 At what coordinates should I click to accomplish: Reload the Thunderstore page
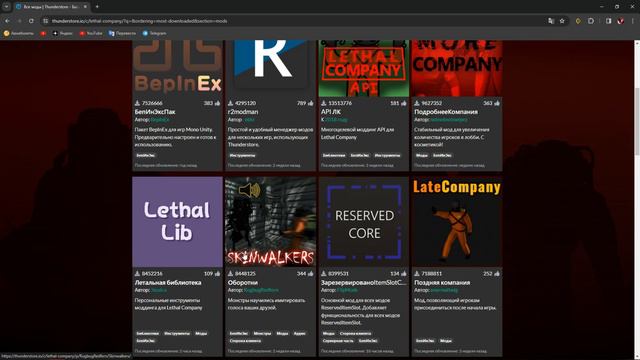(x=31, y=21)
